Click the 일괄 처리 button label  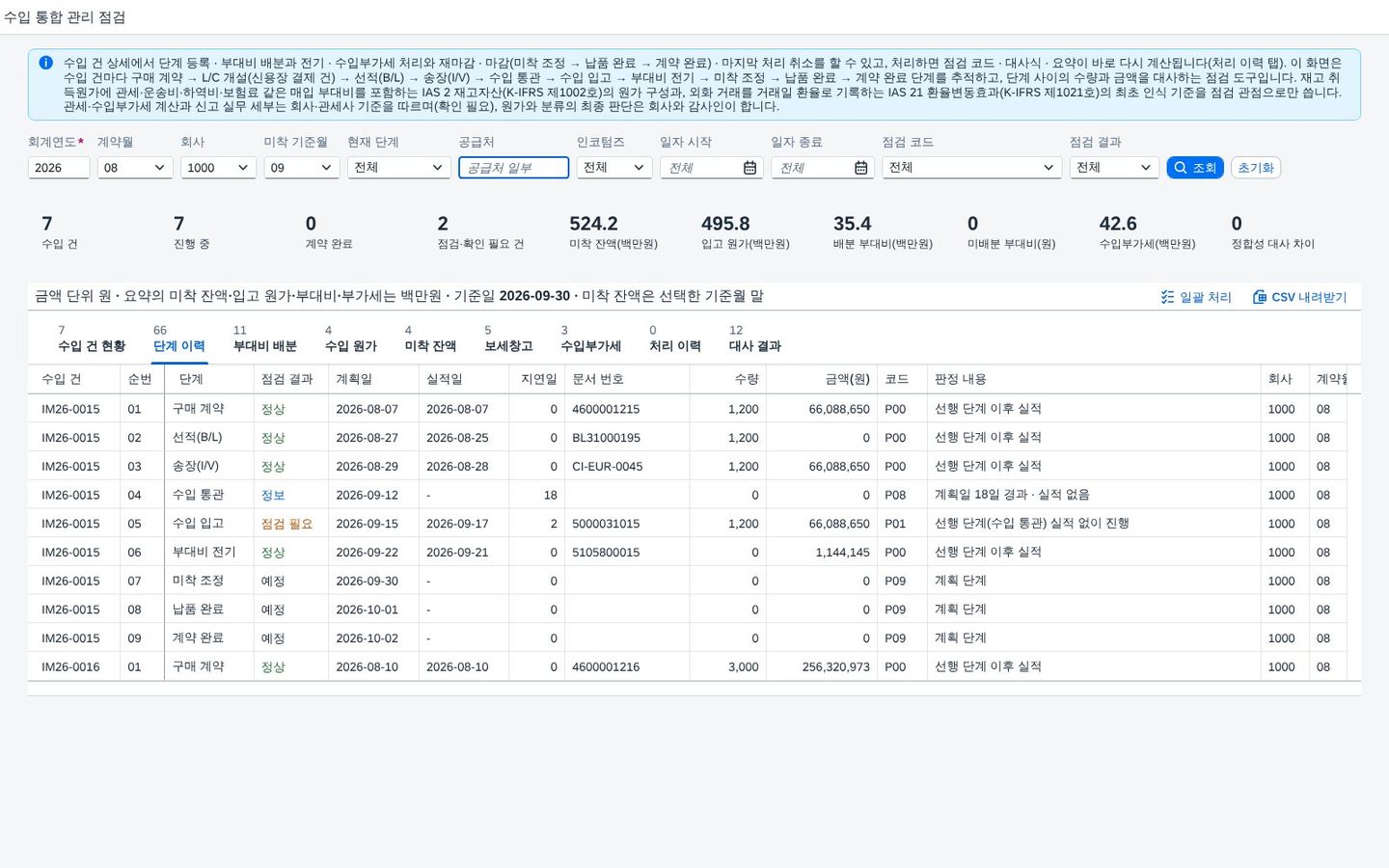point(1206,297)
